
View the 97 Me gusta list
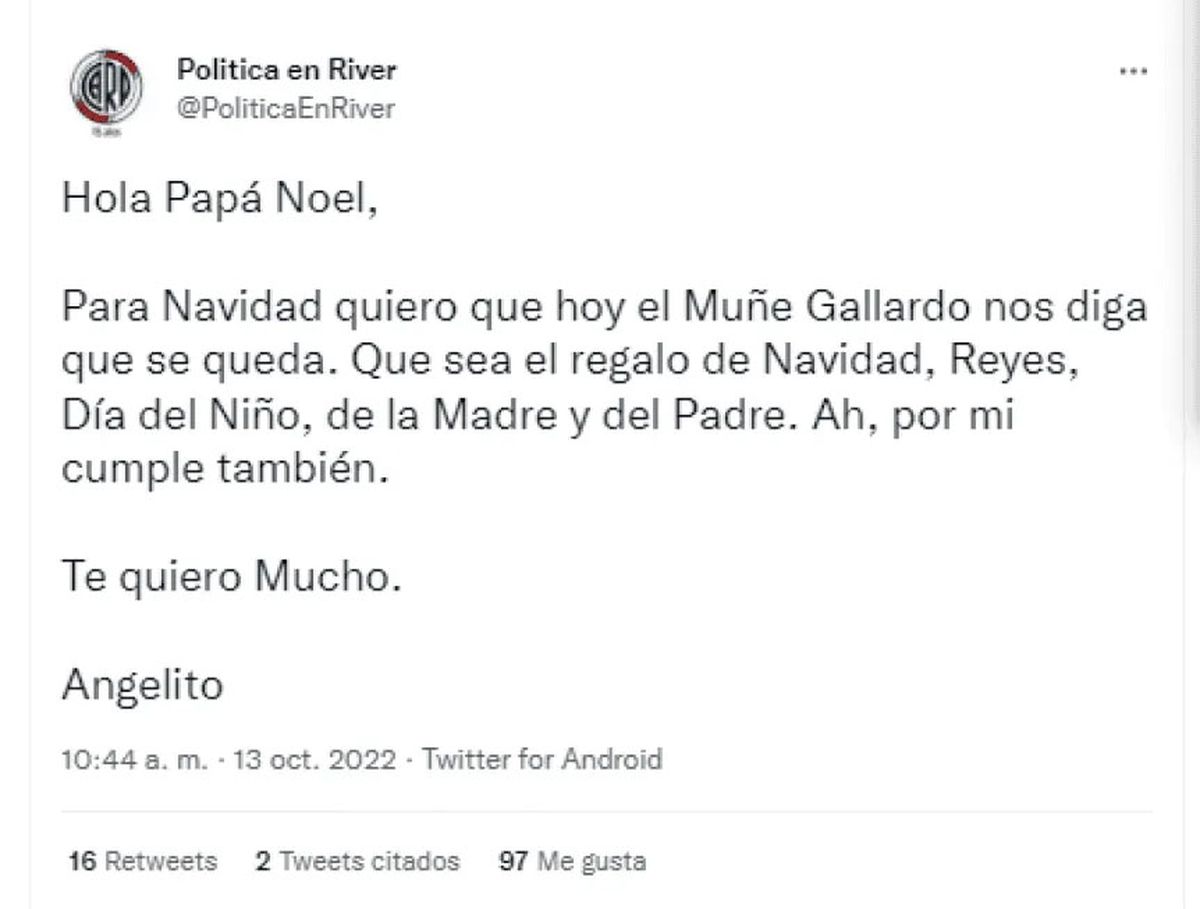click(572, 860)
